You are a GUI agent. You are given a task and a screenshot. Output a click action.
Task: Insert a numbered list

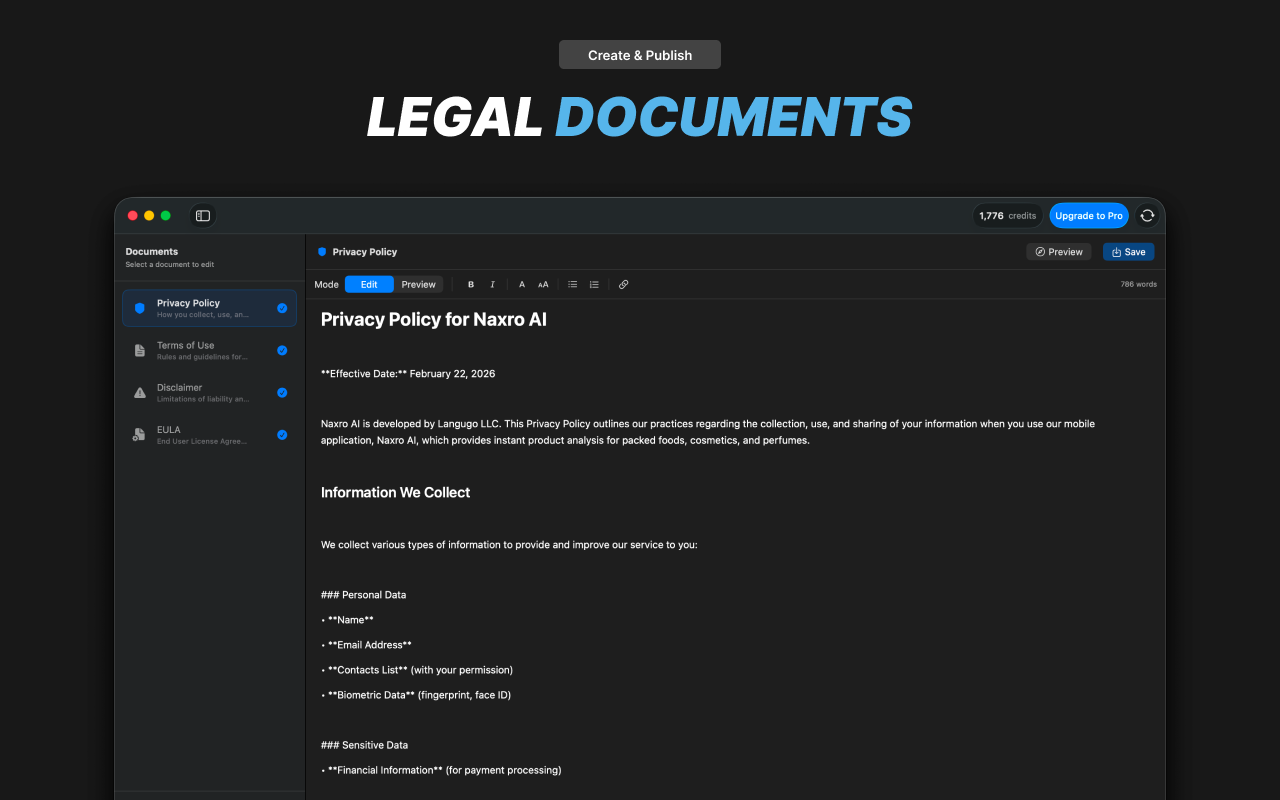(x=594, y=285)
